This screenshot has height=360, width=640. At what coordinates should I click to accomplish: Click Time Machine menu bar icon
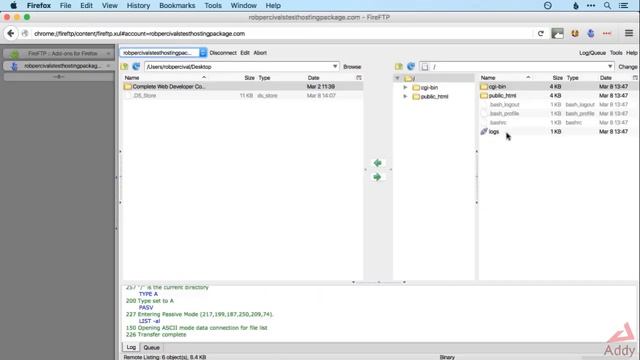click(x=548, y=6)
